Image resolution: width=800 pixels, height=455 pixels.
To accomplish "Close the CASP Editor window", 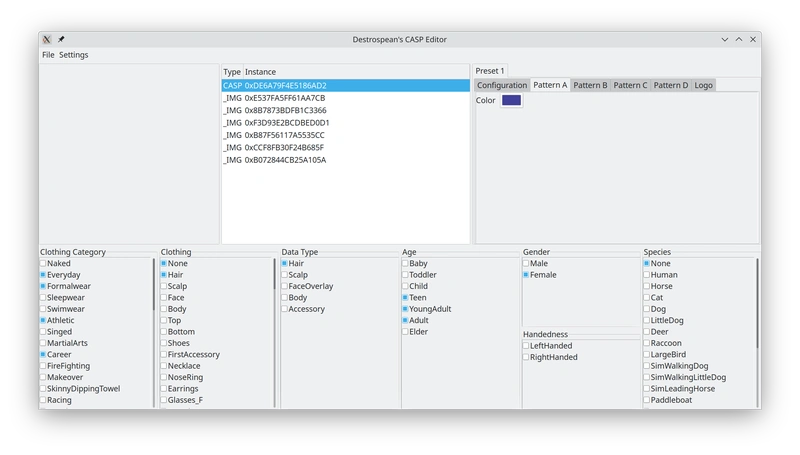I will tap(753, 39).
